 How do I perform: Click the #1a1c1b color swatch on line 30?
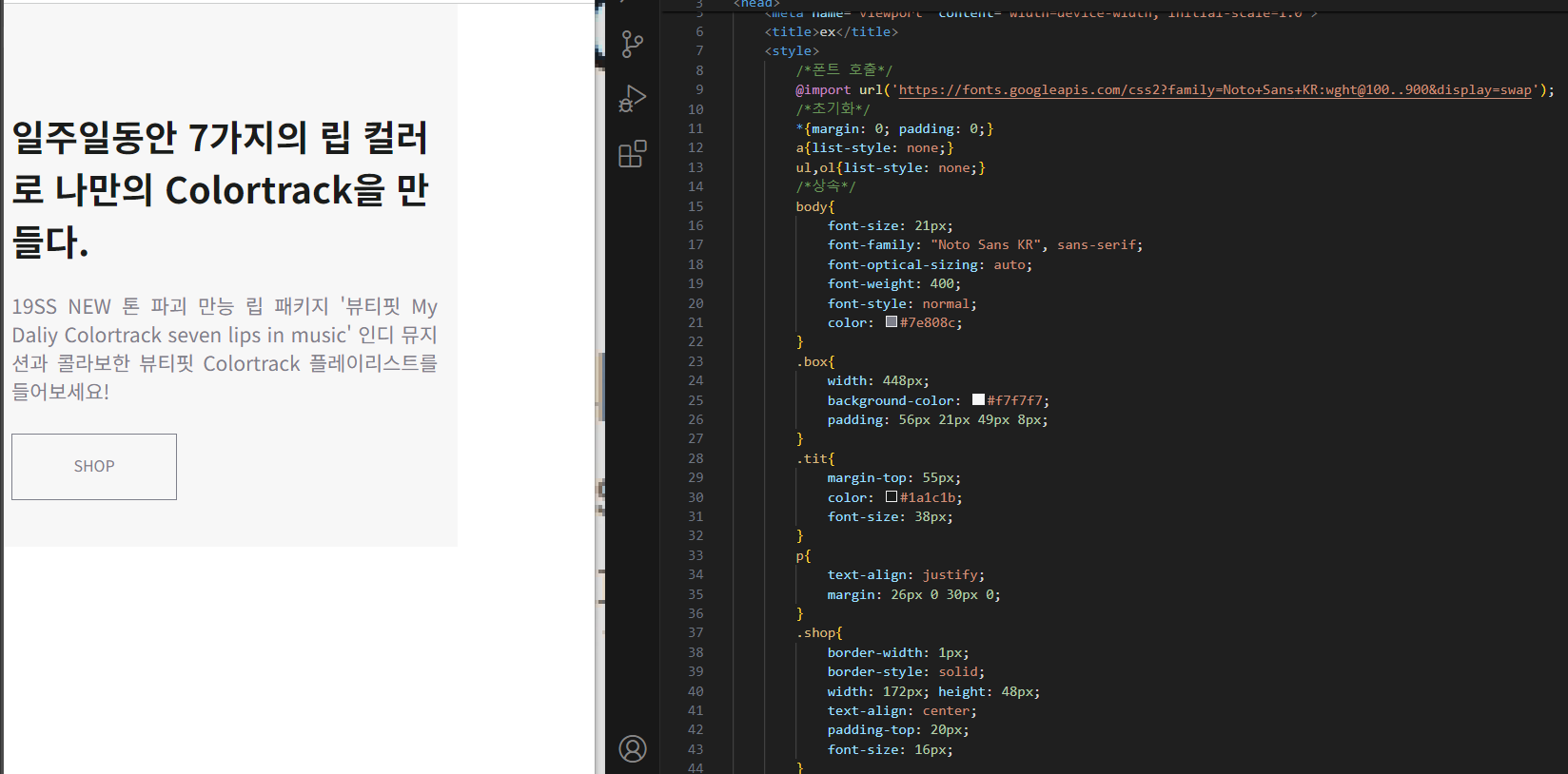(892, 496)
